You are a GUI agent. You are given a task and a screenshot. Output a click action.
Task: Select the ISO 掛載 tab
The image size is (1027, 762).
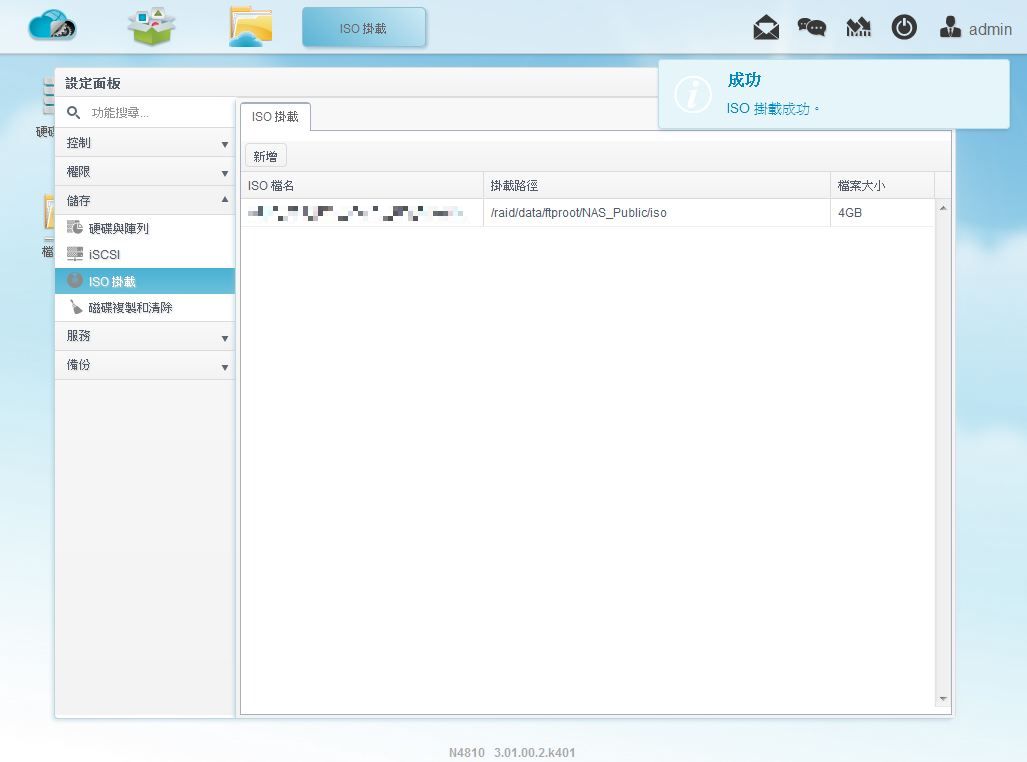coord(275,117)
